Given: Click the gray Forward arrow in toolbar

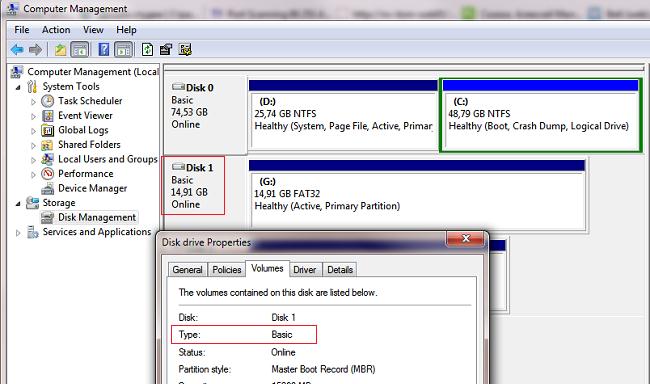Looking at the screenshot, I should tap(35, 50).
